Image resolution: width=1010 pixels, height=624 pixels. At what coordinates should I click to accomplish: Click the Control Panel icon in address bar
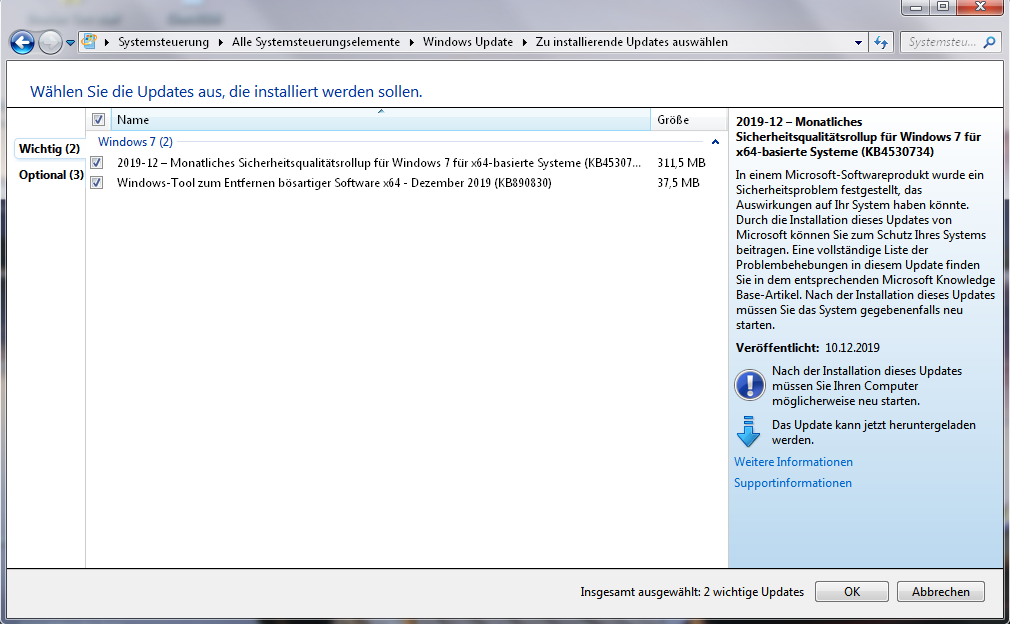click(90, 42)
